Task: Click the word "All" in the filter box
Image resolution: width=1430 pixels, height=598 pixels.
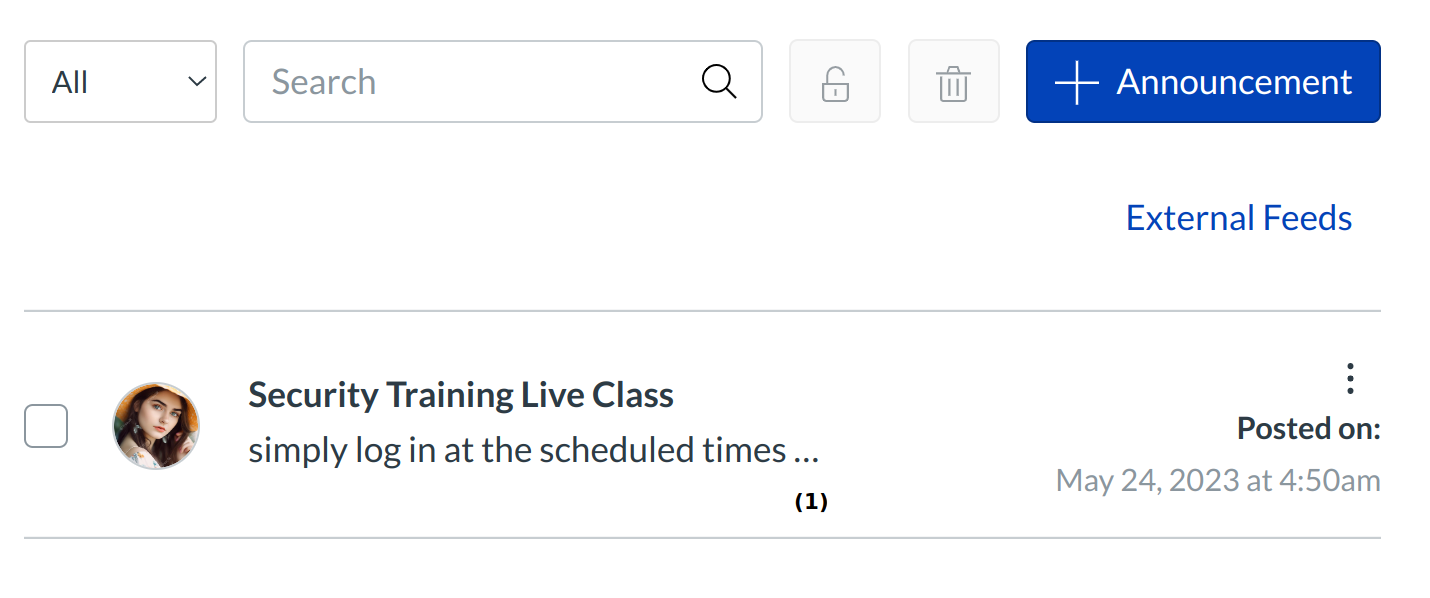Action: click(x=70, y=82)
